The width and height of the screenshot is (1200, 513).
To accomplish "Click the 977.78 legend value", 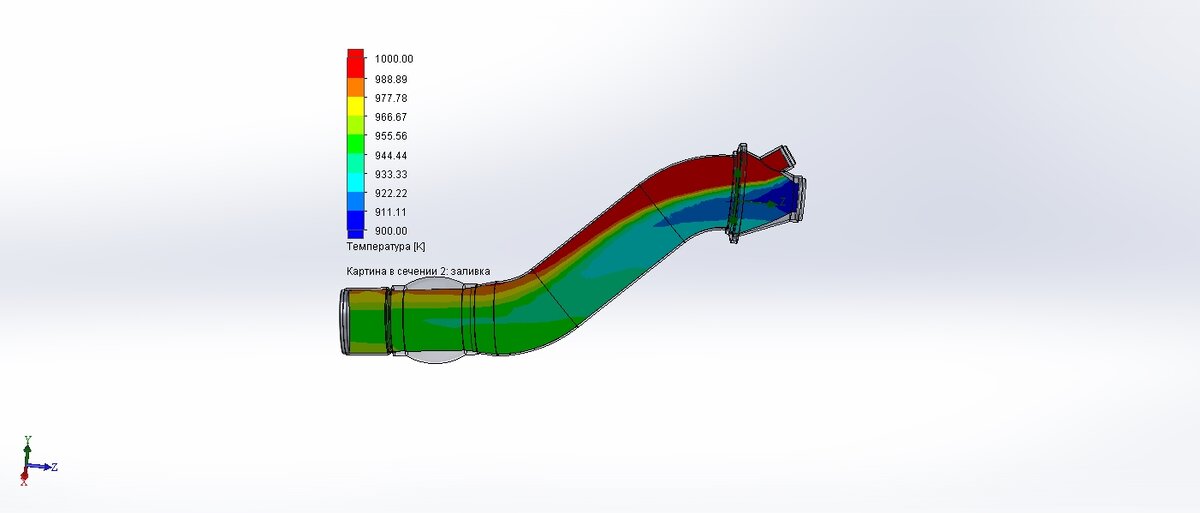I will point(391,98).
